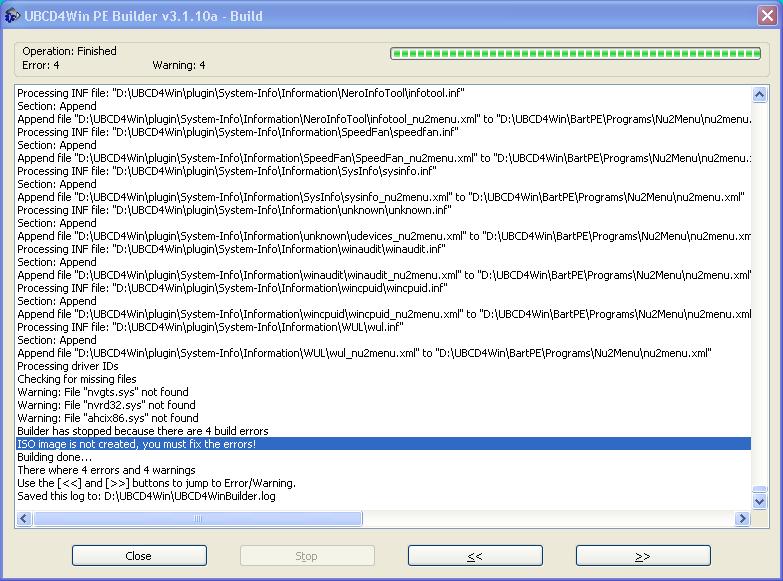Select the "ISO image is not created" log line
This screenshot has width=783, height=581.
(x=384, y=444)
